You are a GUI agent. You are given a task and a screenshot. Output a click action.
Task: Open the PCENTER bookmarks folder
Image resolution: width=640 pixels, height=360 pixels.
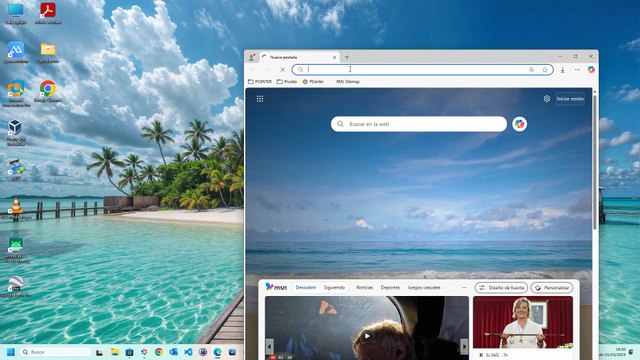(260, 82)
